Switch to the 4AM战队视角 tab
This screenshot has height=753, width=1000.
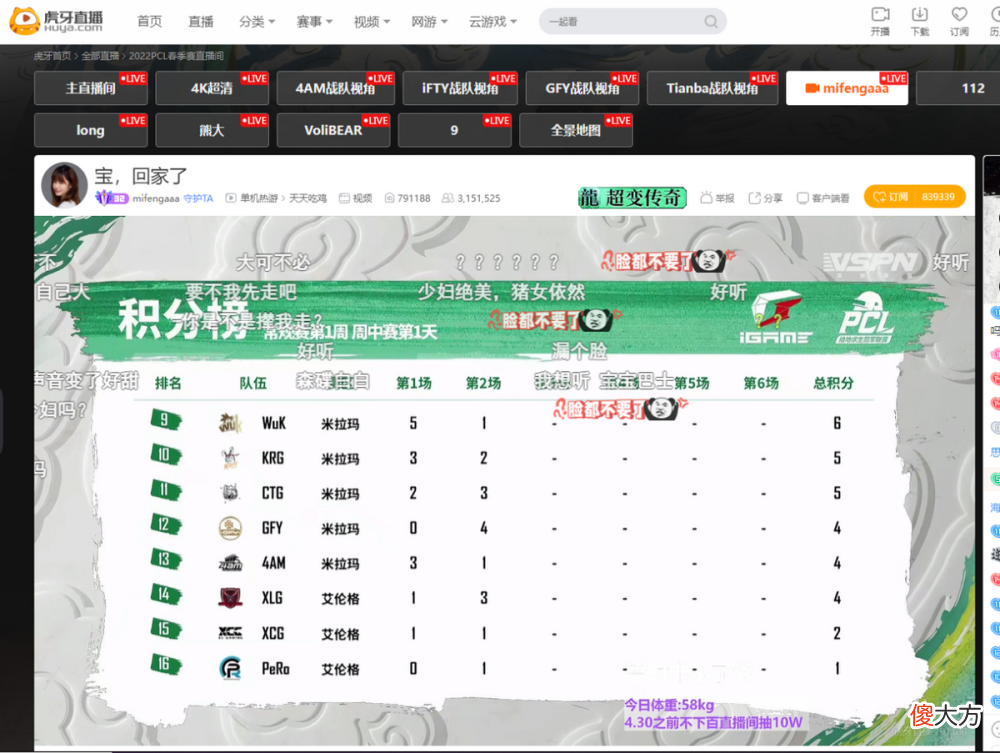click(x=335, y=88)
